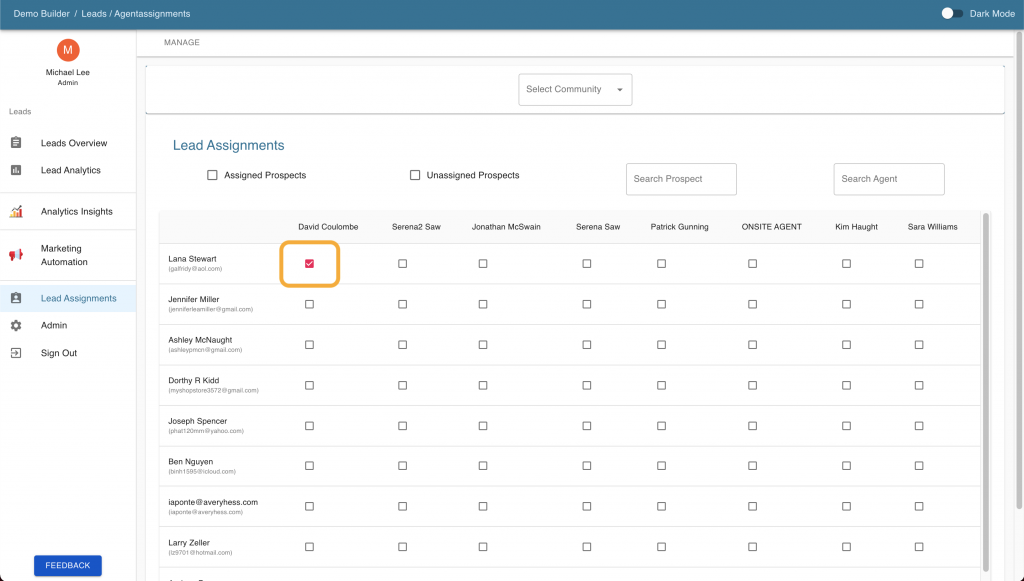
Task: Check the Assigned Prospects checkbox
Action: point(212,175)
